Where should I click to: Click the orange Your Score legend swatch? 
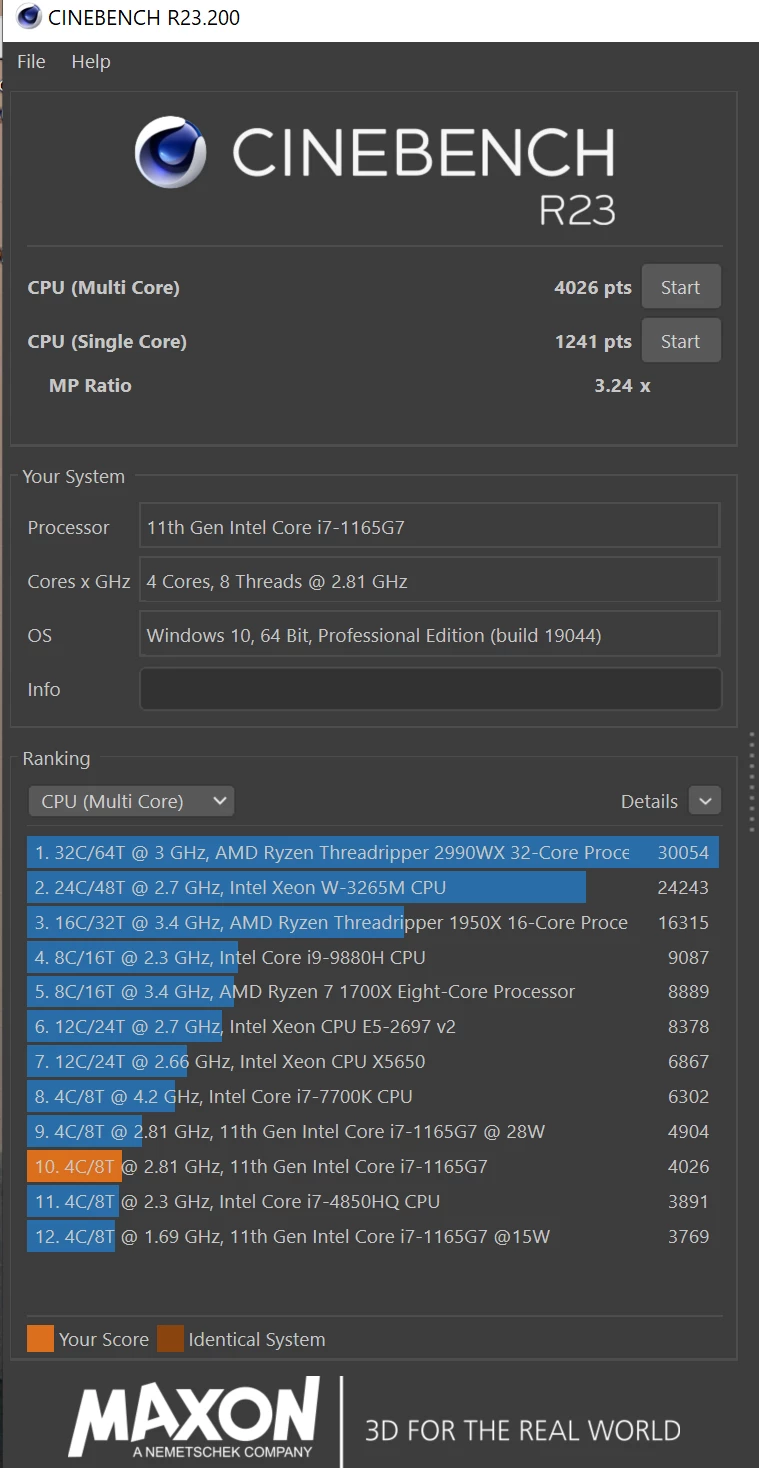tap(40, 1339)
